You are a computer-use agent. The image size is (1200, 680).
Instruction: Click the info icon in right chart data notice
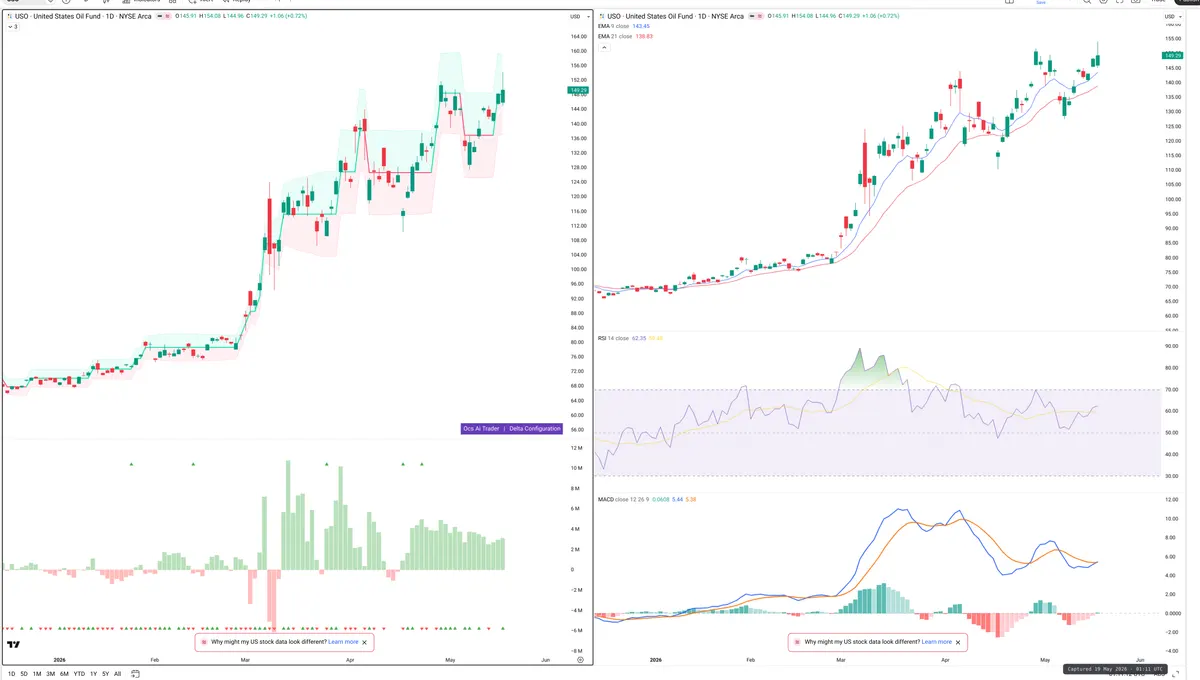[798, 642]
